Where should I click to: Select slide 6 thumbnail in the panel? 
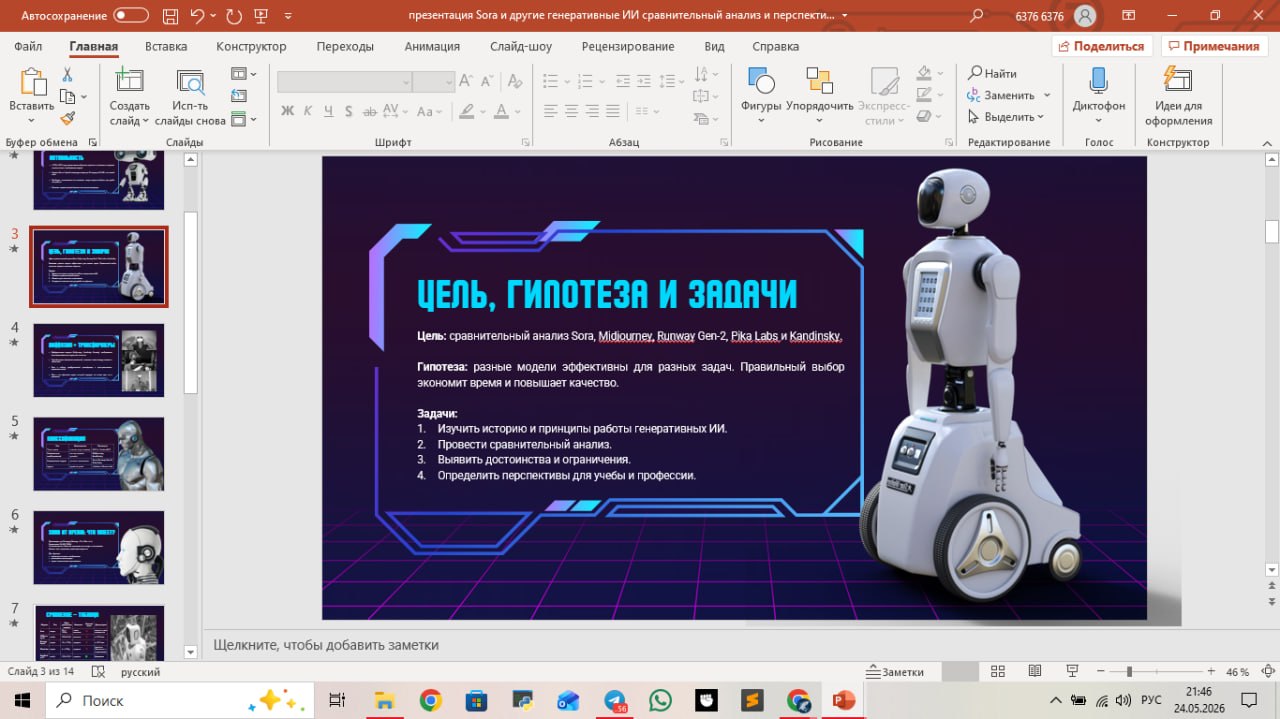point(98,547)
